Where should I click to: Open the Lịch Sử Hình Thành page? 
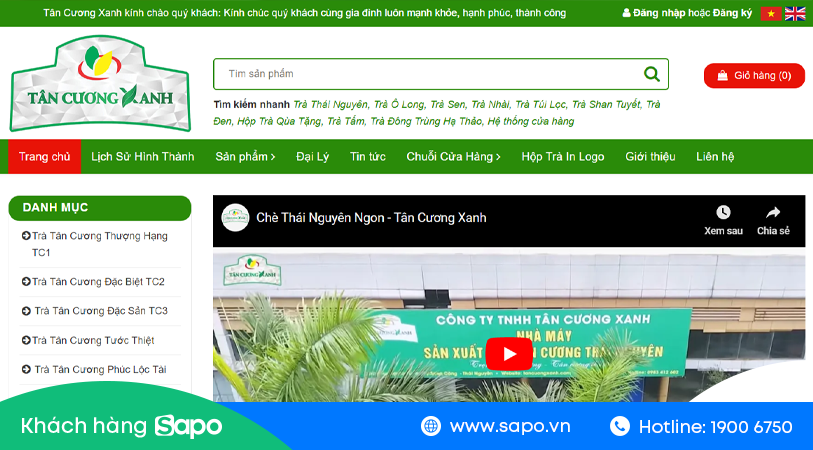[x=142, y=157]
